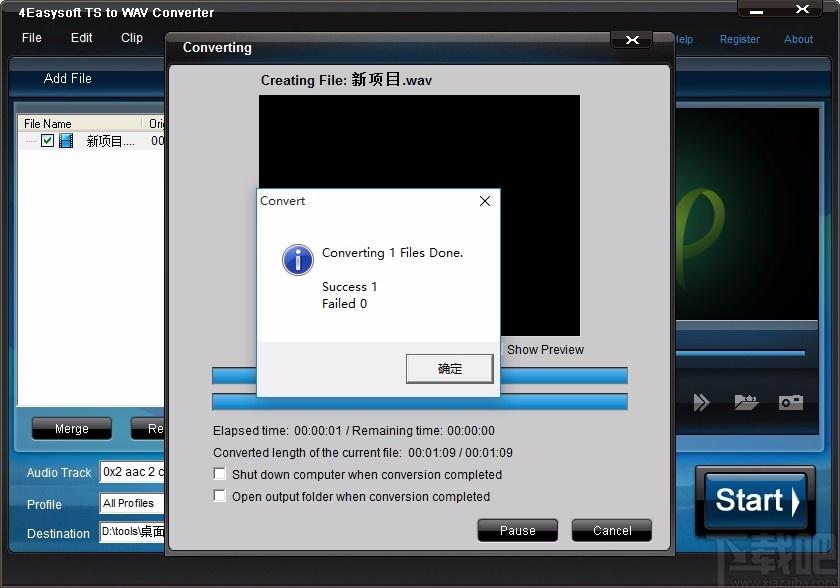Click the film strip icon beside 新项目

tap(66, 141)
